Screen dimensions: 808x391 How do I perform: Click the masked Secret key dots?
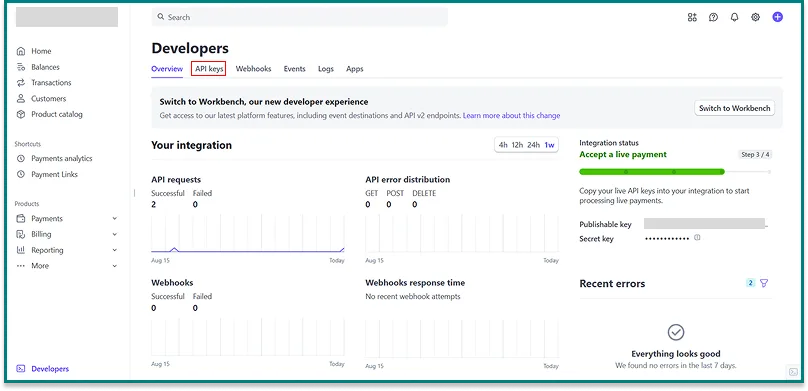pyautogui.click(x=667, y=239)
